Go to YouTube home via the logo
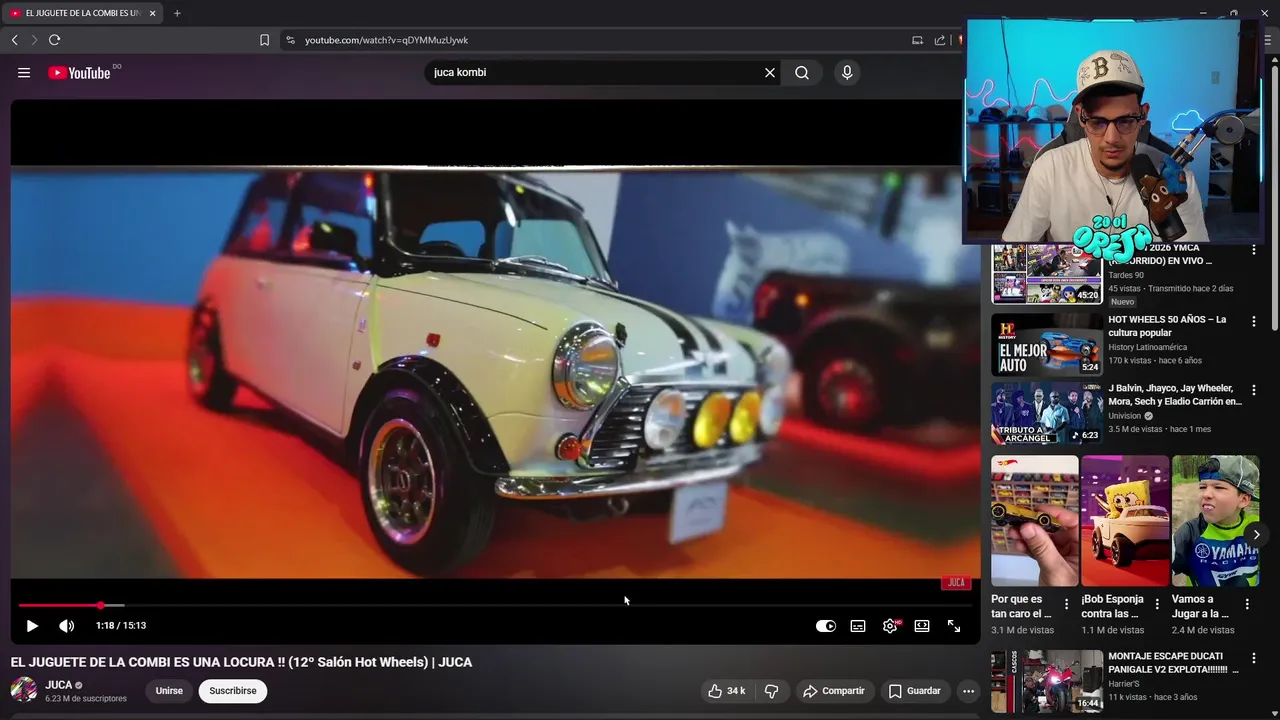1280x720 pixels. click(80, 72)
